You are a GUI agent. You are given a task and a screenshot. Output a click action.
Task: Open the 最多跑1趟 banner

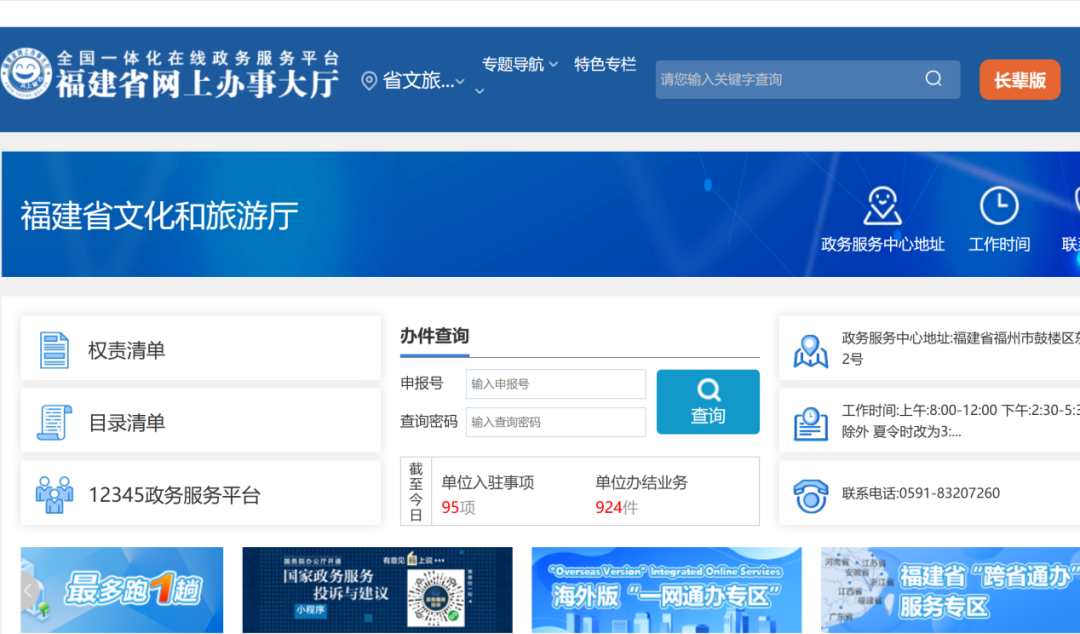[x=122, y=590]
